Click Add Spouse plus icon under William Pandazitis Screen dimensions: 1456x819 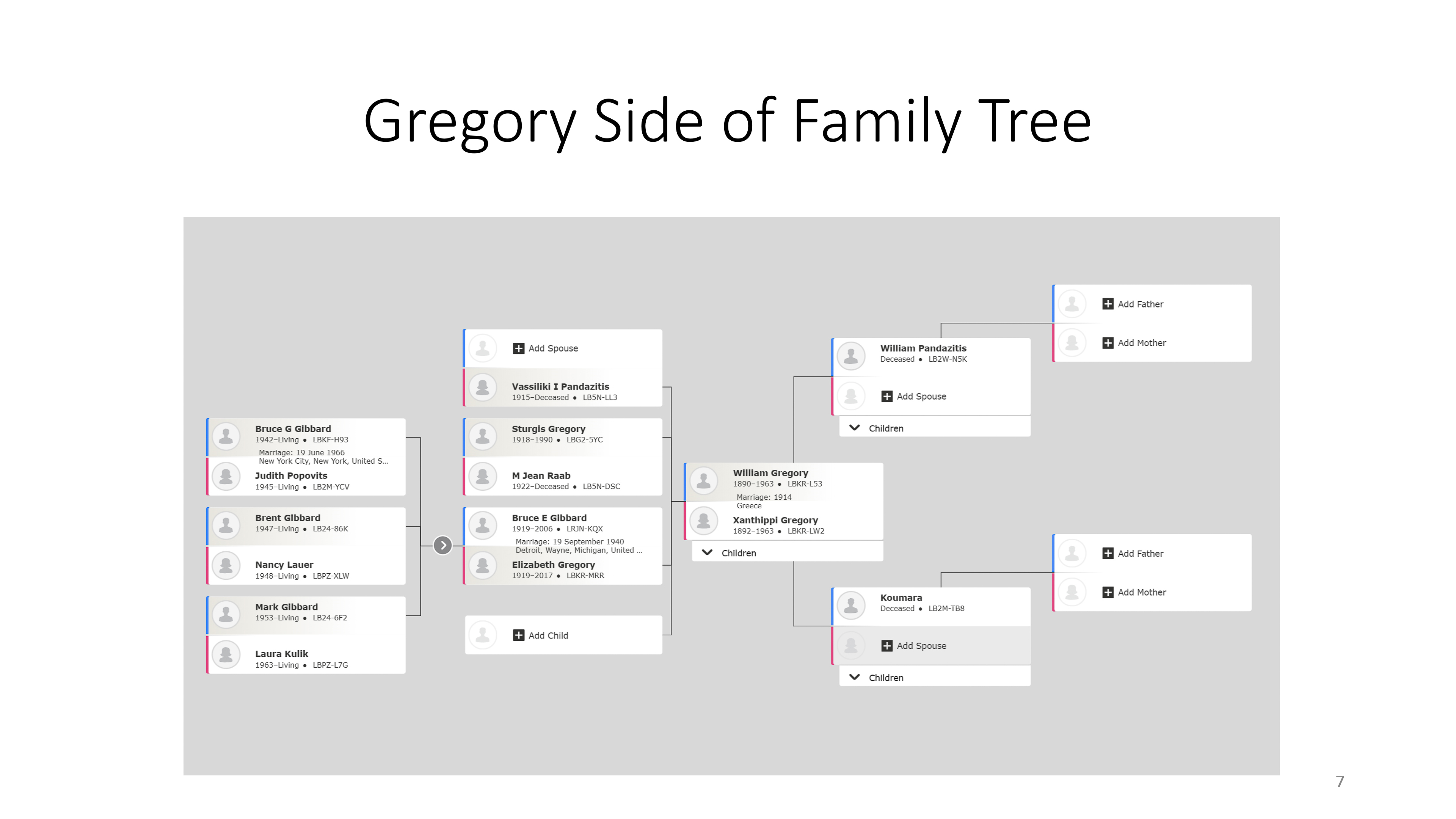(x=887, y=396)
